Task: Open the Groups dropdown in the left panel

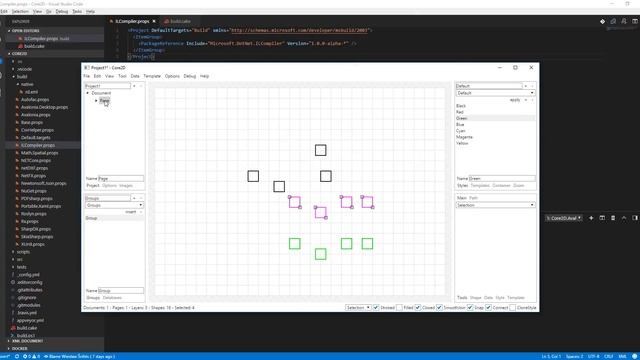Action: 114,205
